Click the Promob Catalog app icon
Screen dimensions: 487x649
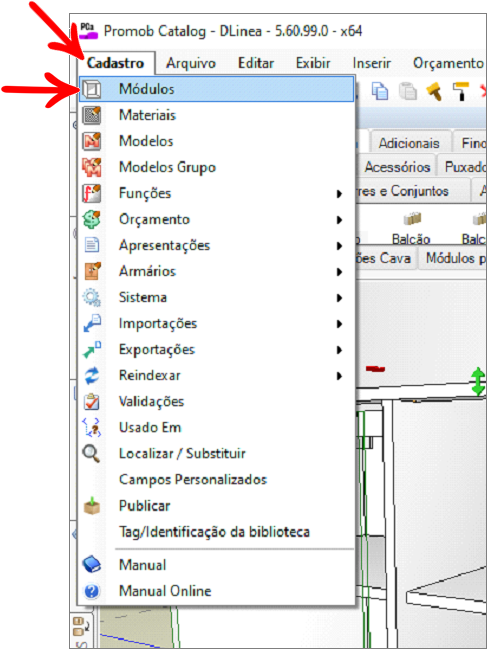(88, 31)
